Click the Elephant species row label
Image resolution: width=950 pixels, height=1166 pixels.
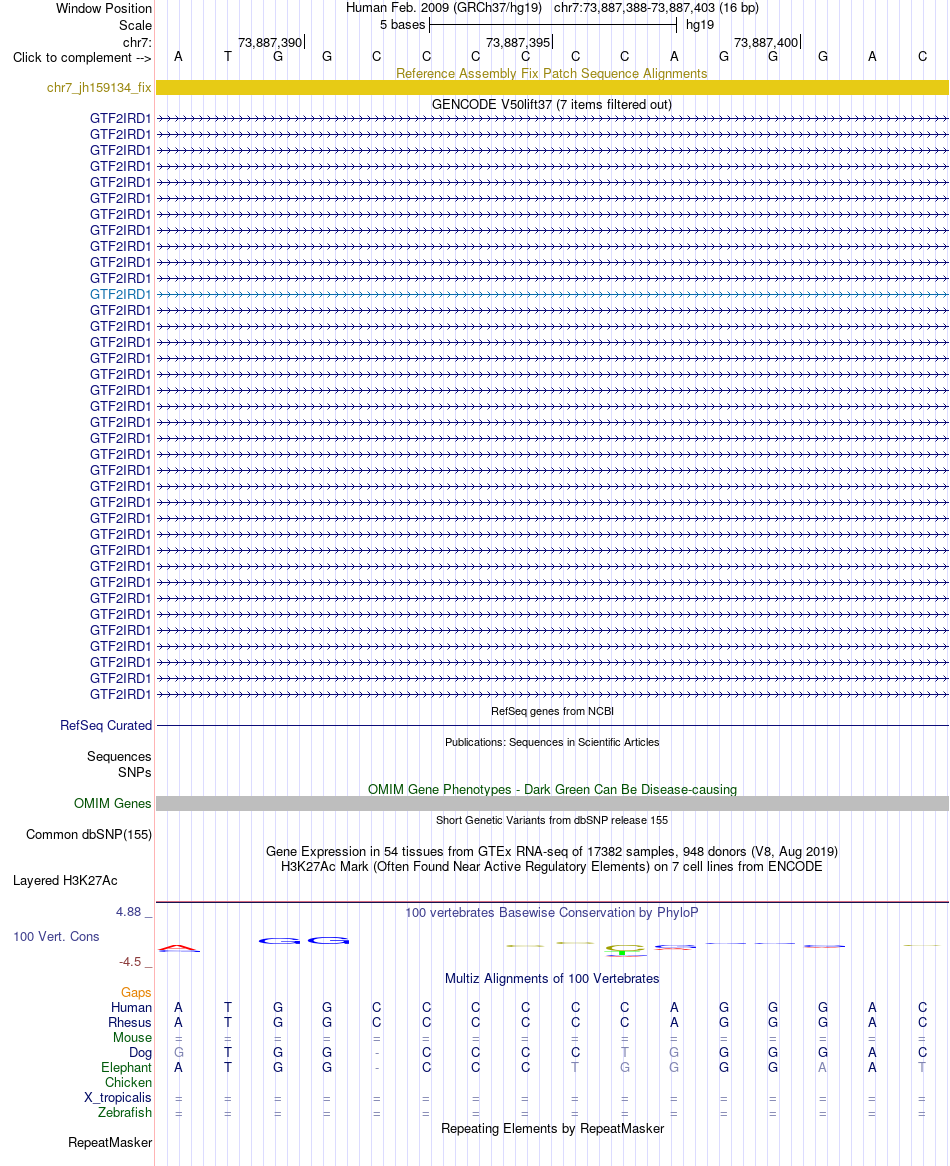click(126, 1068)
